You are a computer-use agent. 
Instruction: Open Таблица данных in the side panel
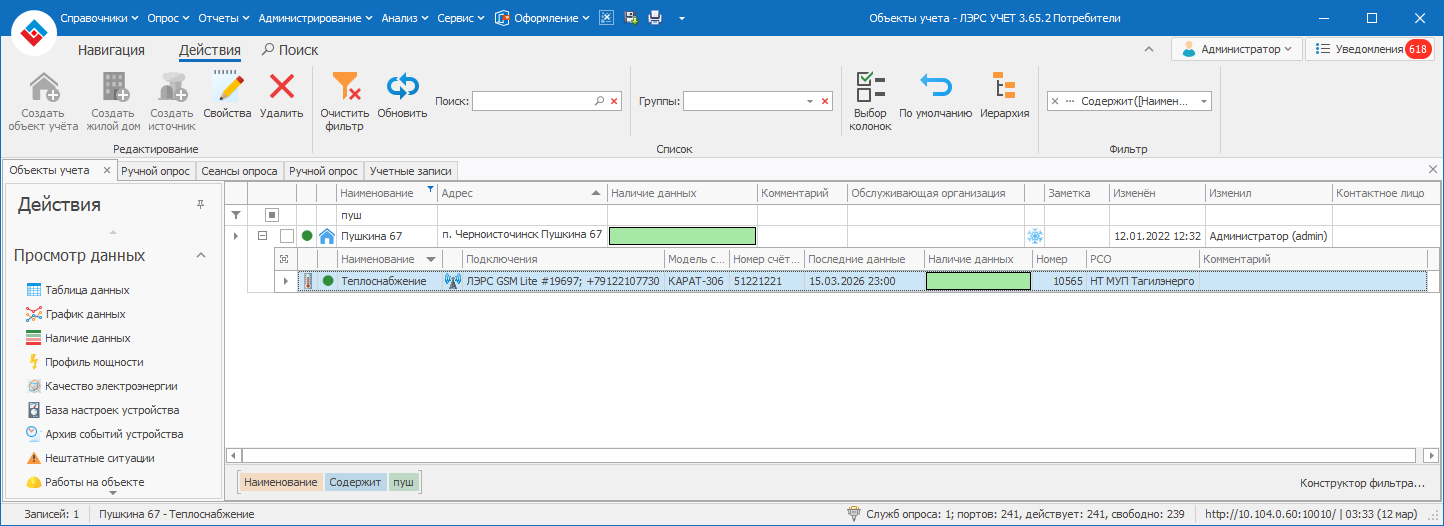point(87,290)
